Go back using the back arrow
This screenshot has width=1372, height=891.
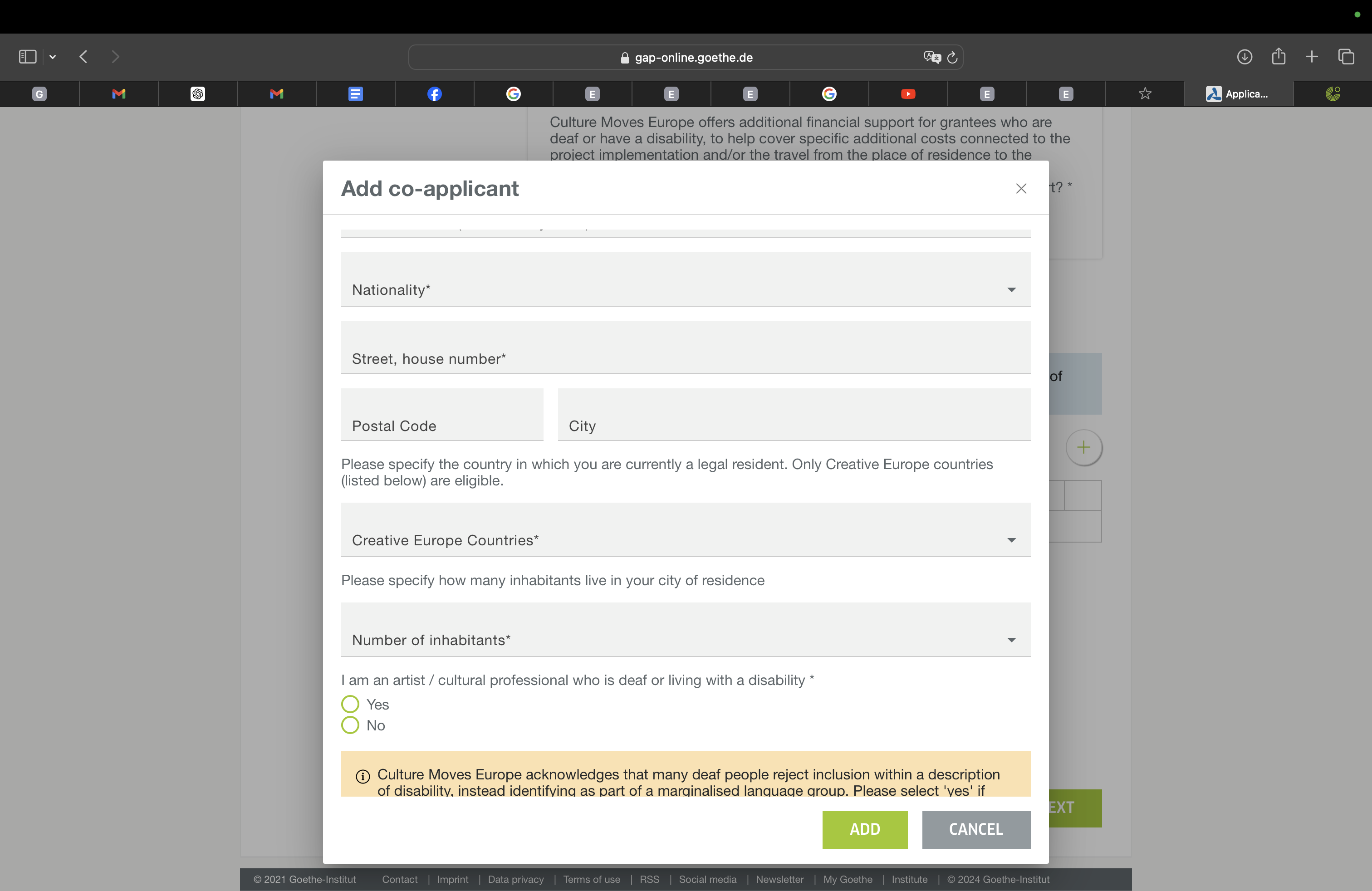[83, 56]
